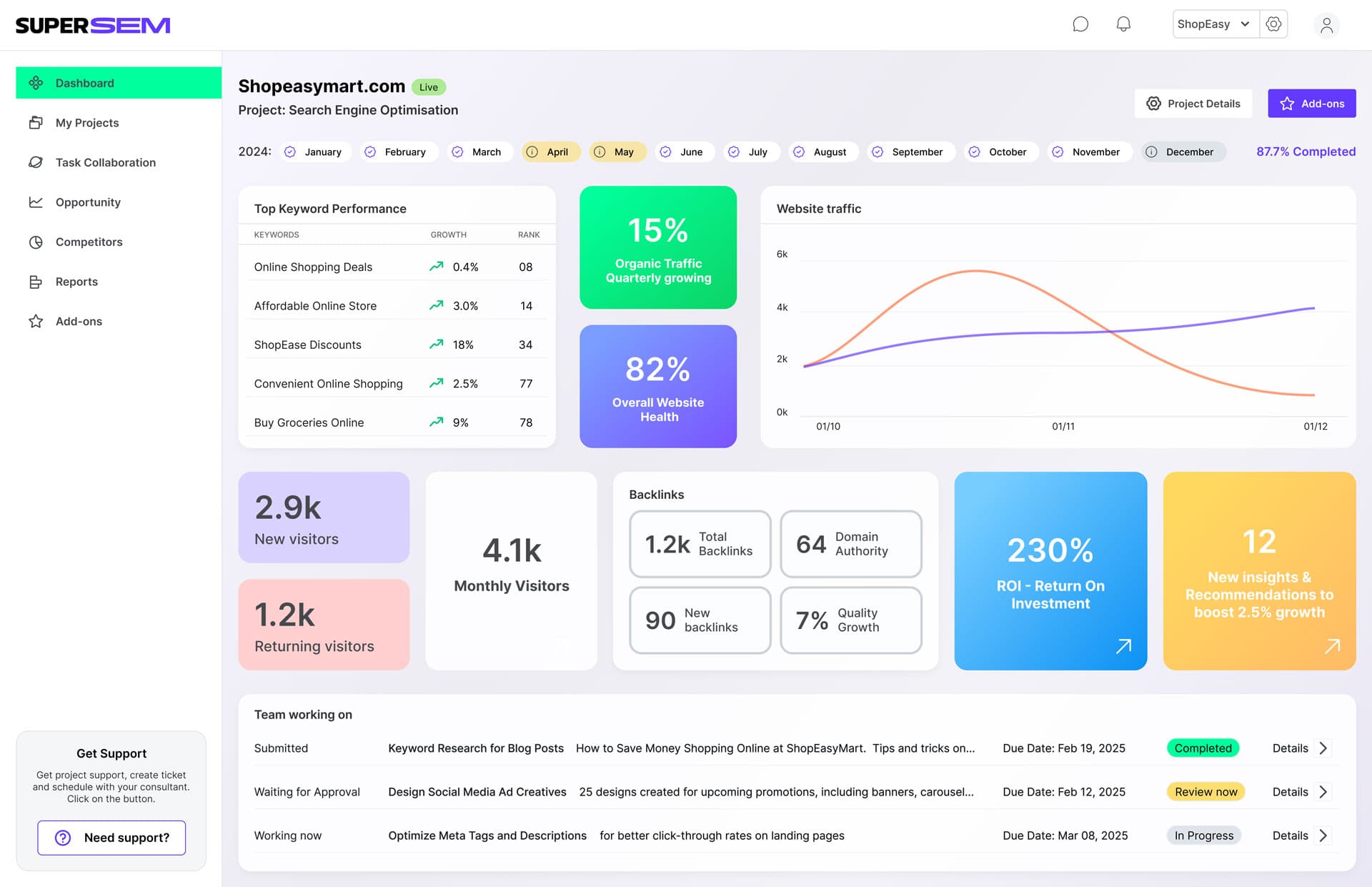Open the chat message icon in header
The height and width of the screenshot is (887, 1372).
pyautogui.click(x=1080, y=24)
